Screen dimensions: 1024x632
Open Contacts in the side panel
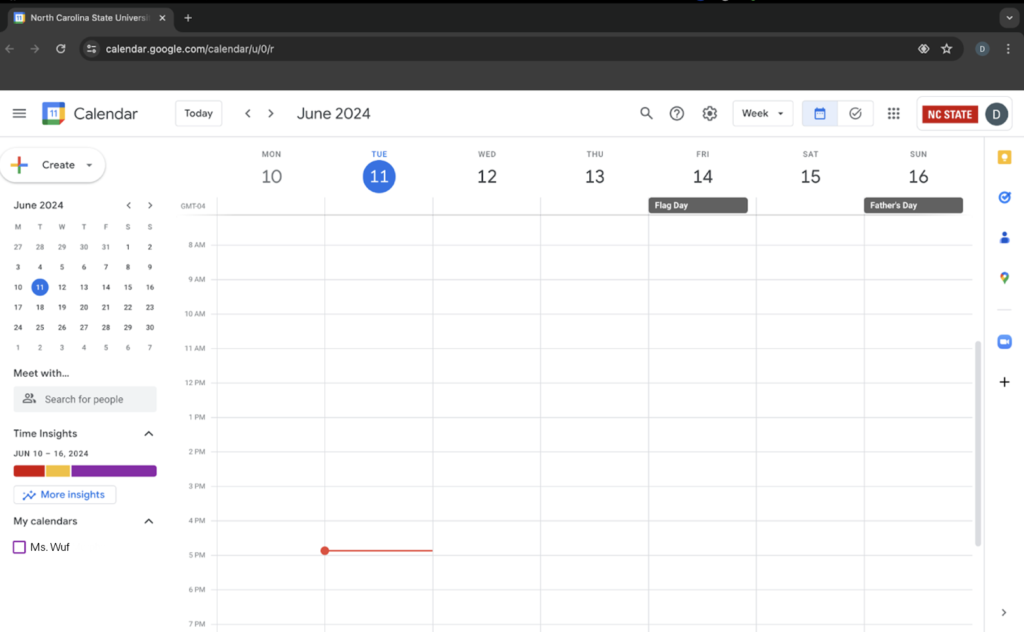point(1004,237)
